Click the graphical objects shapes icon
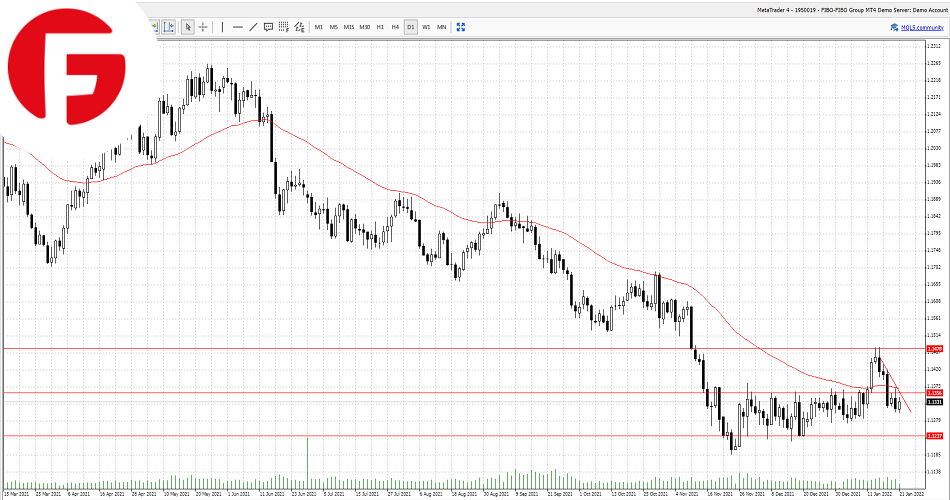This screenshot has height=500, width=950. [x=299, y=27]
